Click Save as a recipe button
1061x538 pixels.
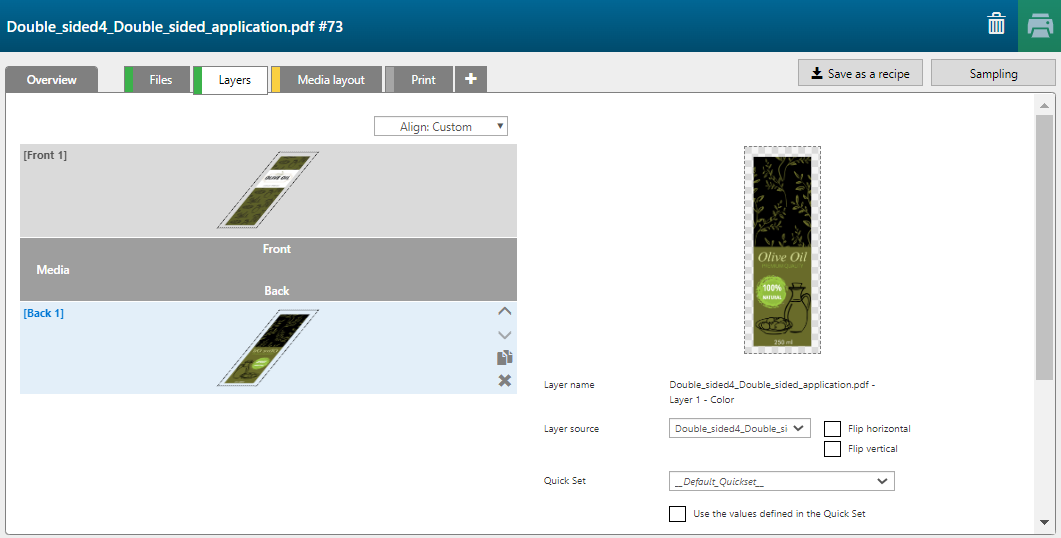(860, 73)
